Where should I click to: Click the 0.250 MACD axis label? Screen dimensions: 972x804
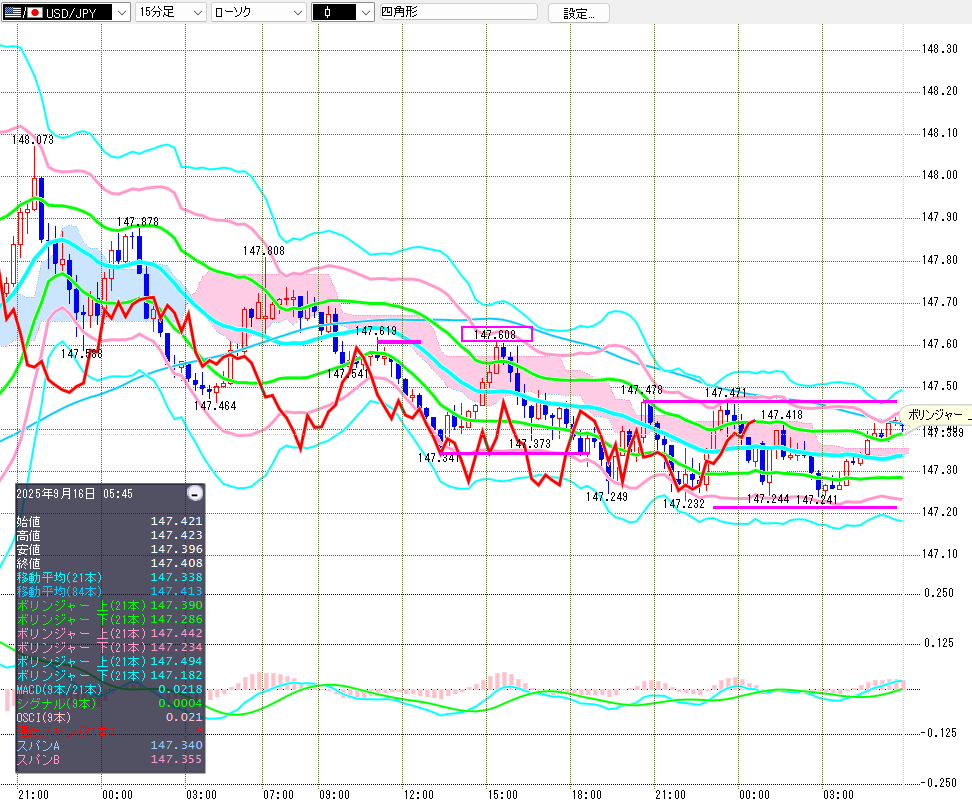[x=939, y=593]
